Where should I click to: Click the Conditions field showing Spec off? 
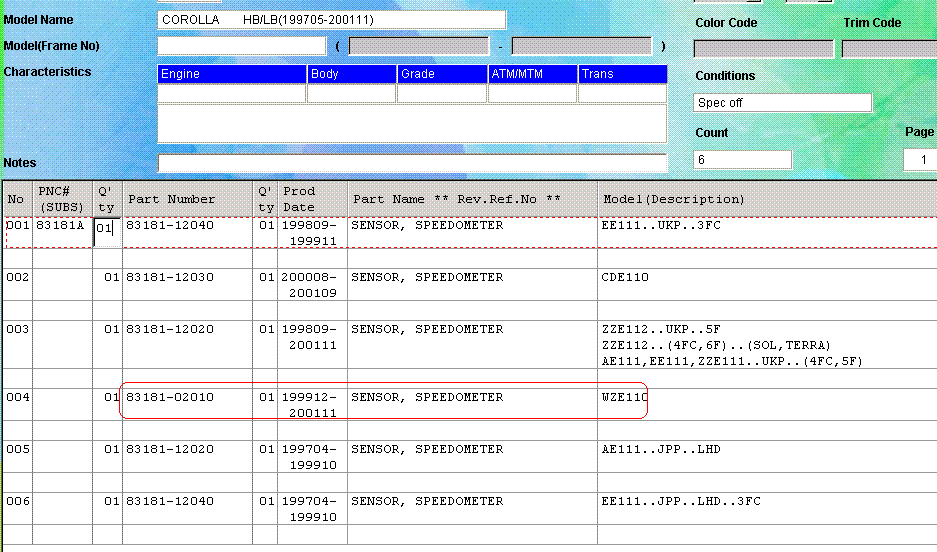(x=782, y=103)
